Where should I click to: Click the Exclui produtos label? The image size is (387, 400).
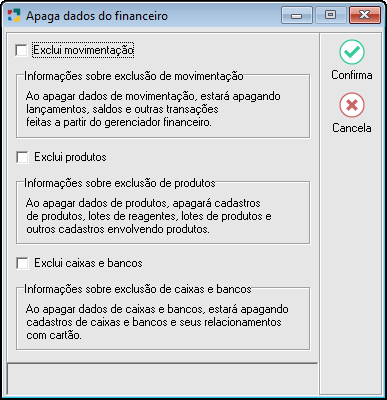[70, 157]
